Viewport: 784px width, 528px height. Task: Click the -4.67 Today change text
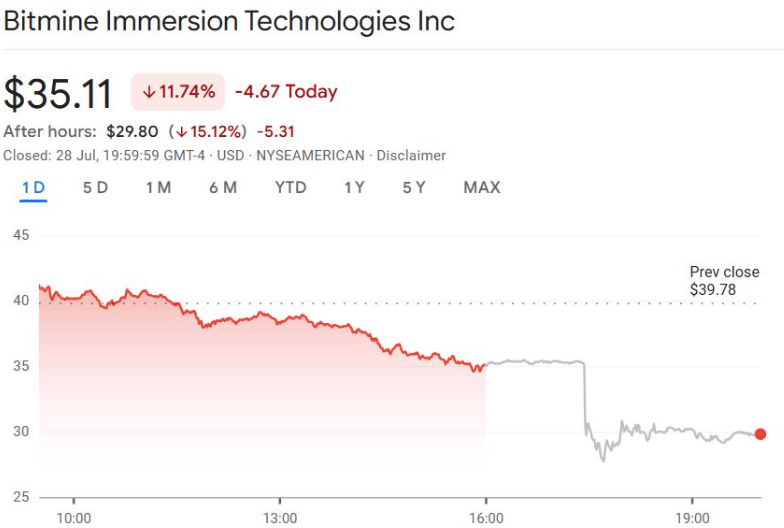[x=286, y=92]
